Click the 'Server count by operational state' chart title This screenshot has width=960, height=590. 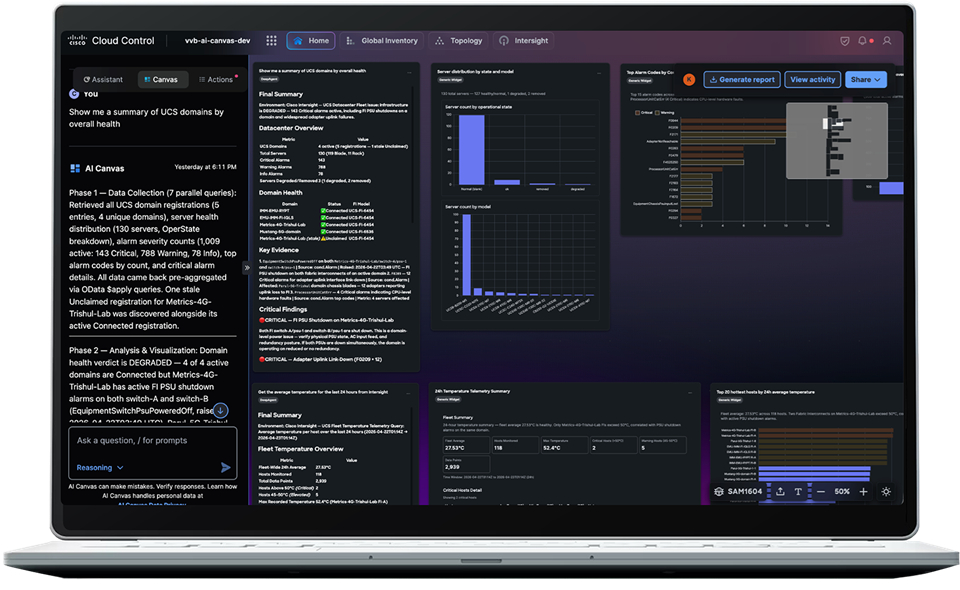478,107
